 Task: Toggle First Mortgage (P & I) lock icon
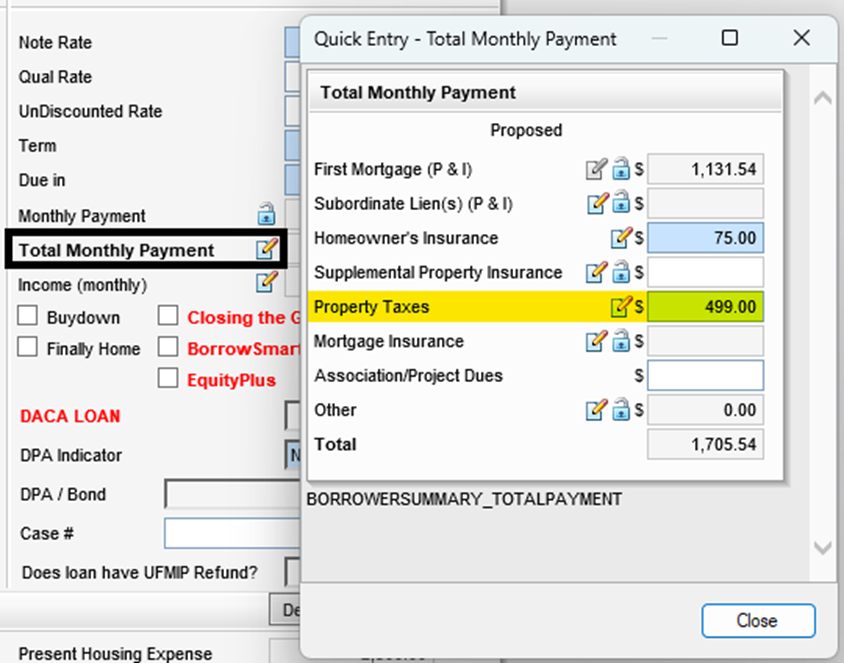(621, 169)
